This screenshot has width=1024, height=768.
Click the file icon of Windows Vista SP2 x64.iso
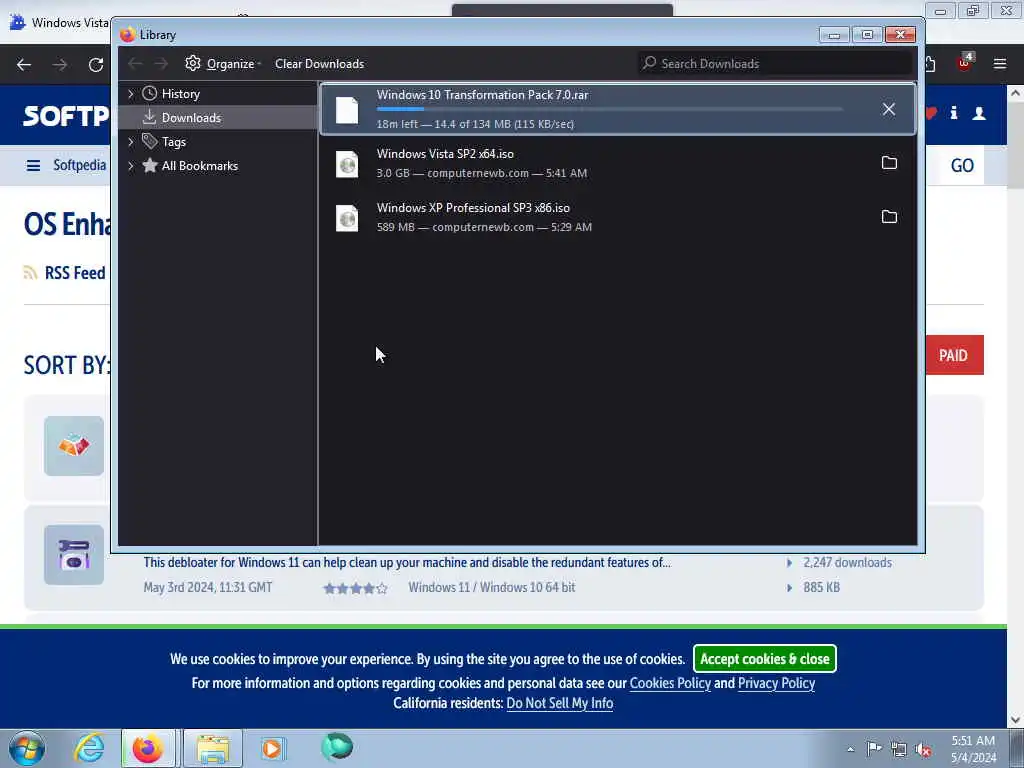tap(347, 163)
